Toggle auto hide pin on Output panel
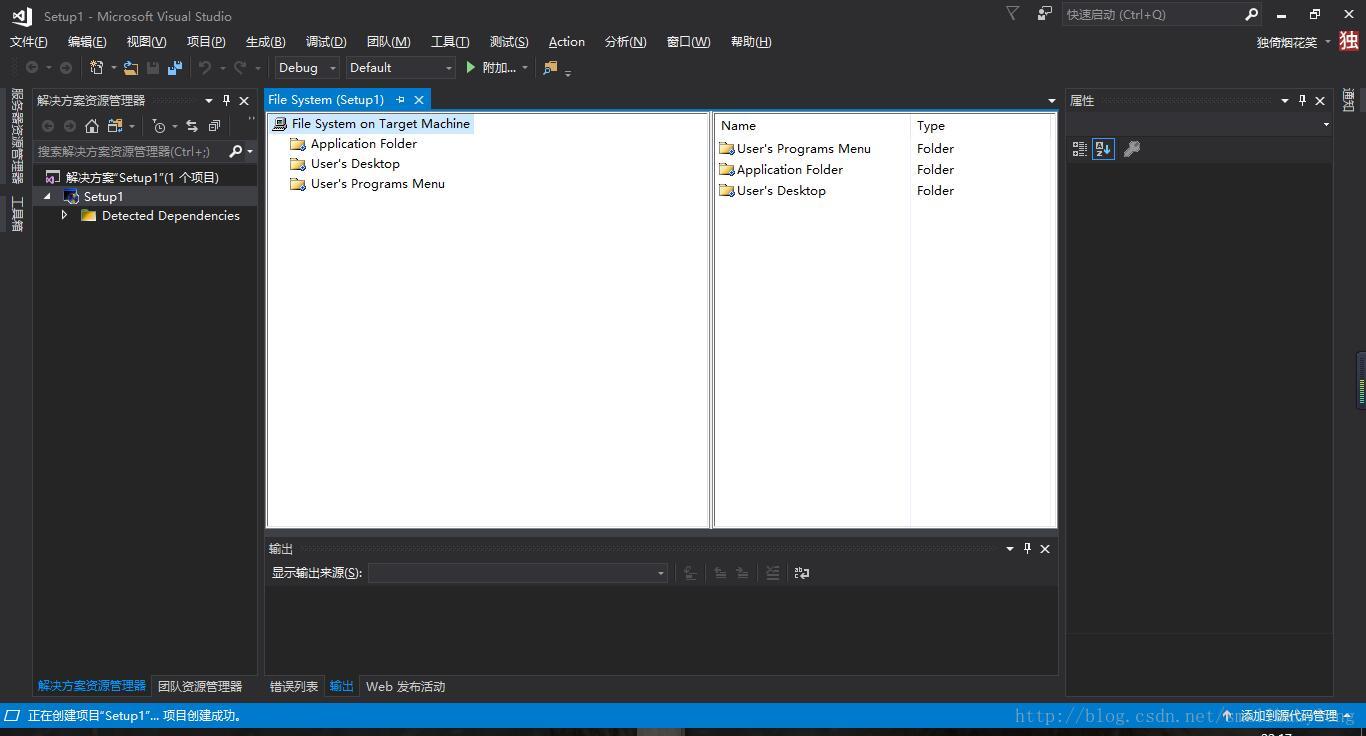This screenshot has height=736, width=1366. click(1027, 549)
